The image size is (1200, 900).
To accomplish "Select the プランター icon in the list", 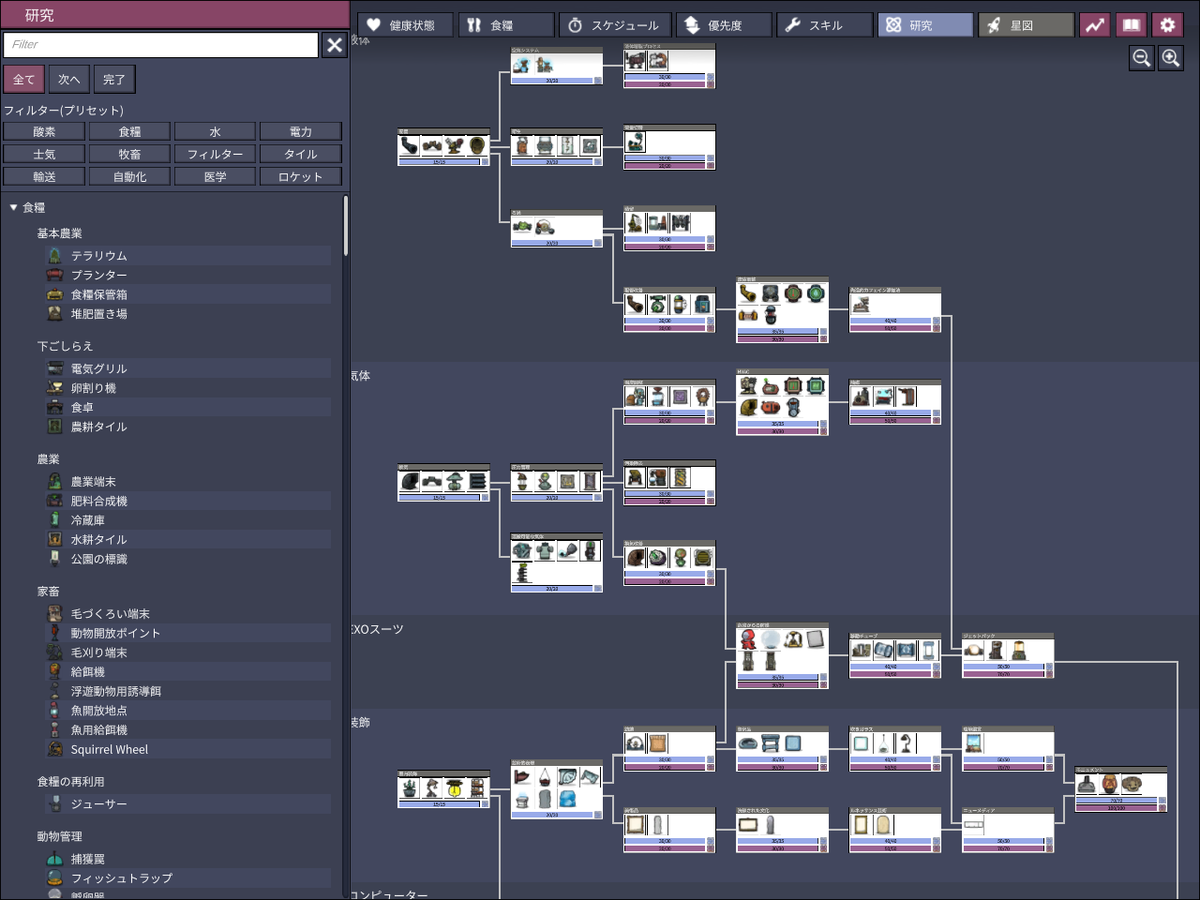I will [x=54, y=275].
